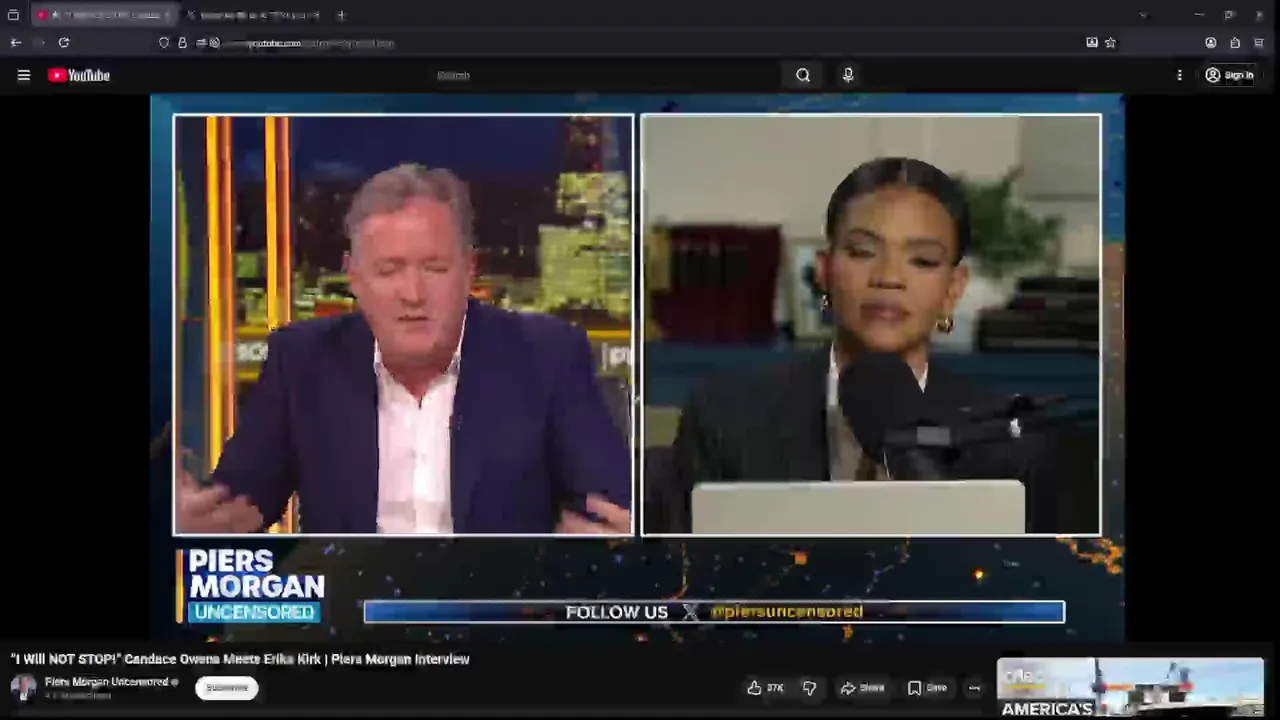Sign in to YouTube
Viewport: 1280px width, 720px height.
coord(1229,75)
